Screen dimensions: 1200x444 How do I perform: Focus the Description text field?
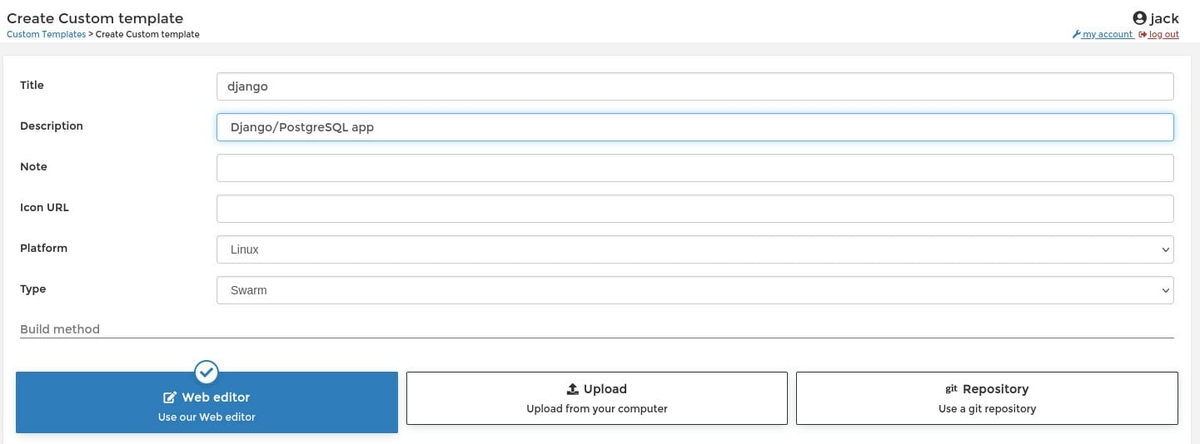(694, 127)
